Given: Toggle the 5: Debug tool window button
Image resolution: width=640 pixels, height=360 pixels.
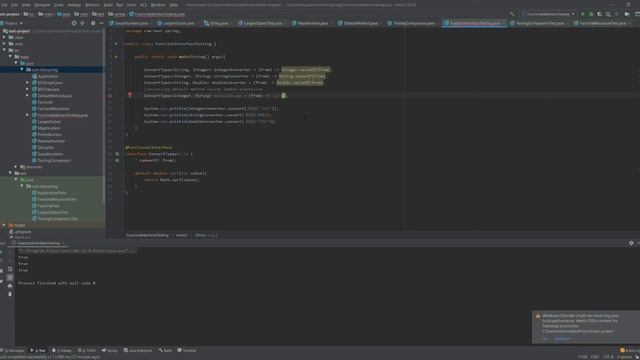Looking at the screenshot, I should click(x=62, y=350).
